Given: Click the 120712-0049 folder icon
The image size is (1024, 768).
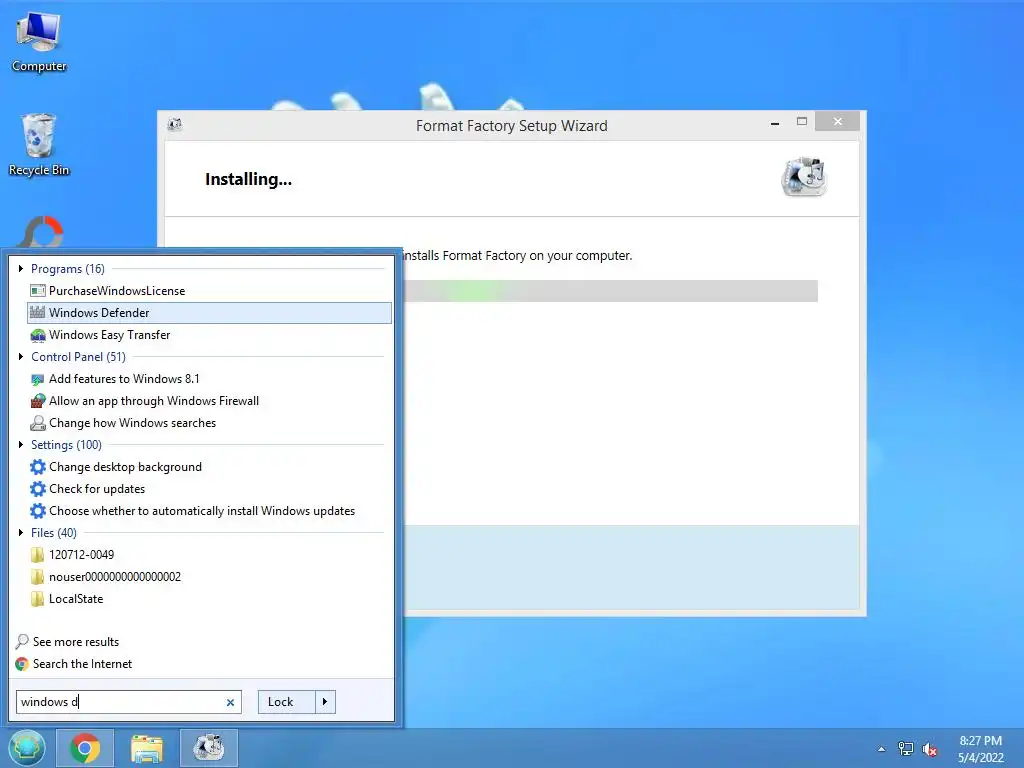Looking at the screenshot, I should [x=38, y=555].
